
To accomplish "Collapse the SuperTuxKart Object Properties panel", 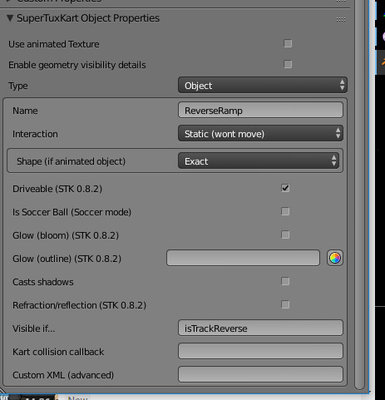I will coord(10,18).
